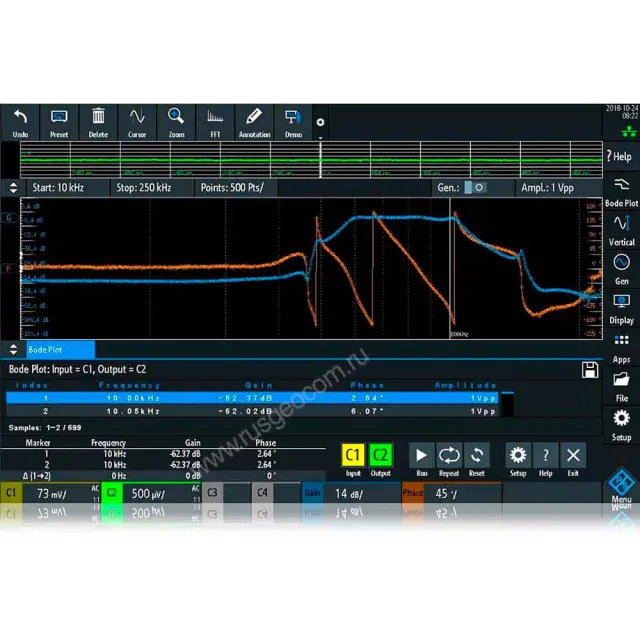
Task: Open the FFT function
Action: point(215,122)
